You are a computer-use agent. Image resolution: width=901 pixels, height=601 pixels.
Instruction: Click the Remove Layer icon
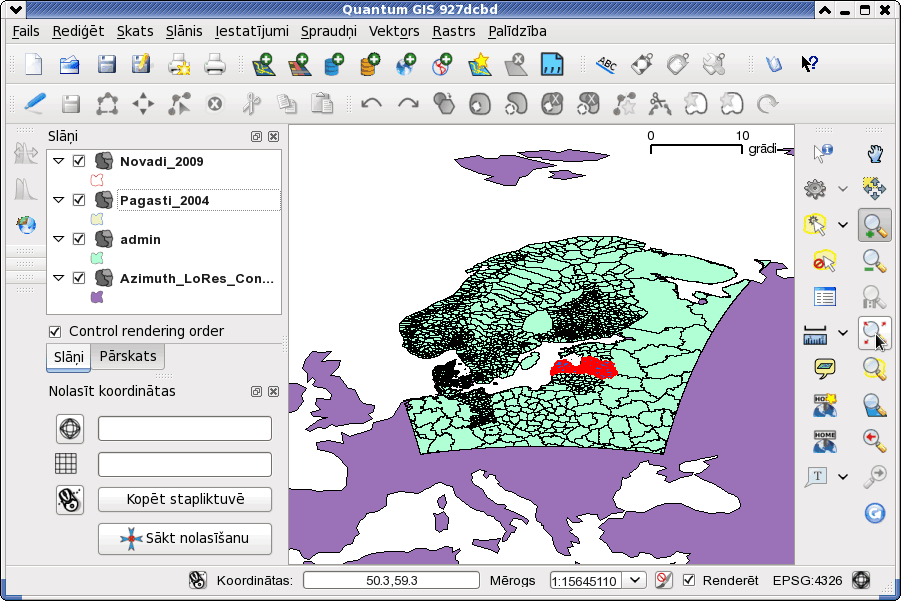pyautogui.click(x=515, y=64)
